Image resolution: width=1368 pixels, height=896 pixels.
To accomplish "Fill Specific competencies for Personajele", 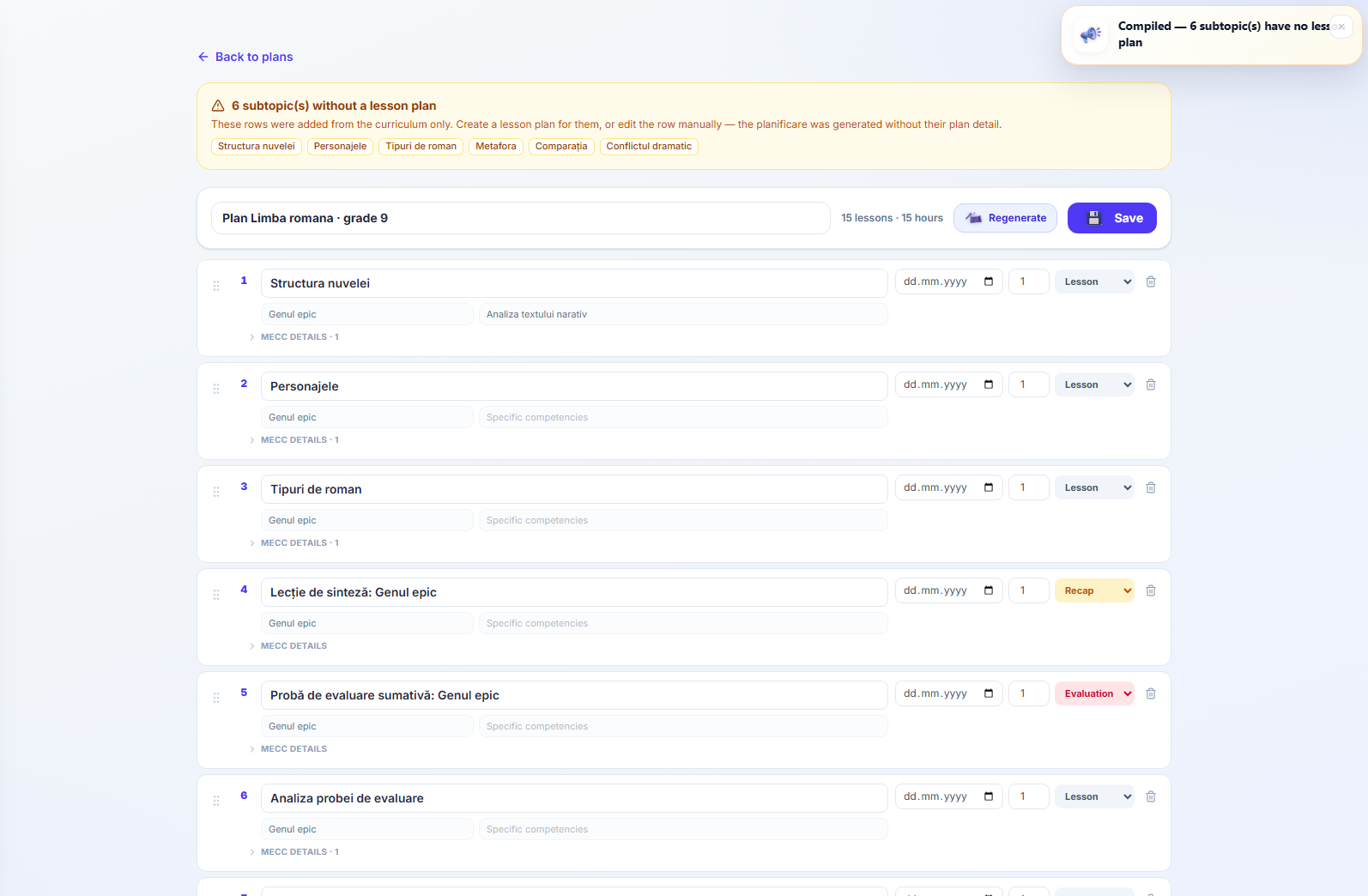I will tap(683, 417).
